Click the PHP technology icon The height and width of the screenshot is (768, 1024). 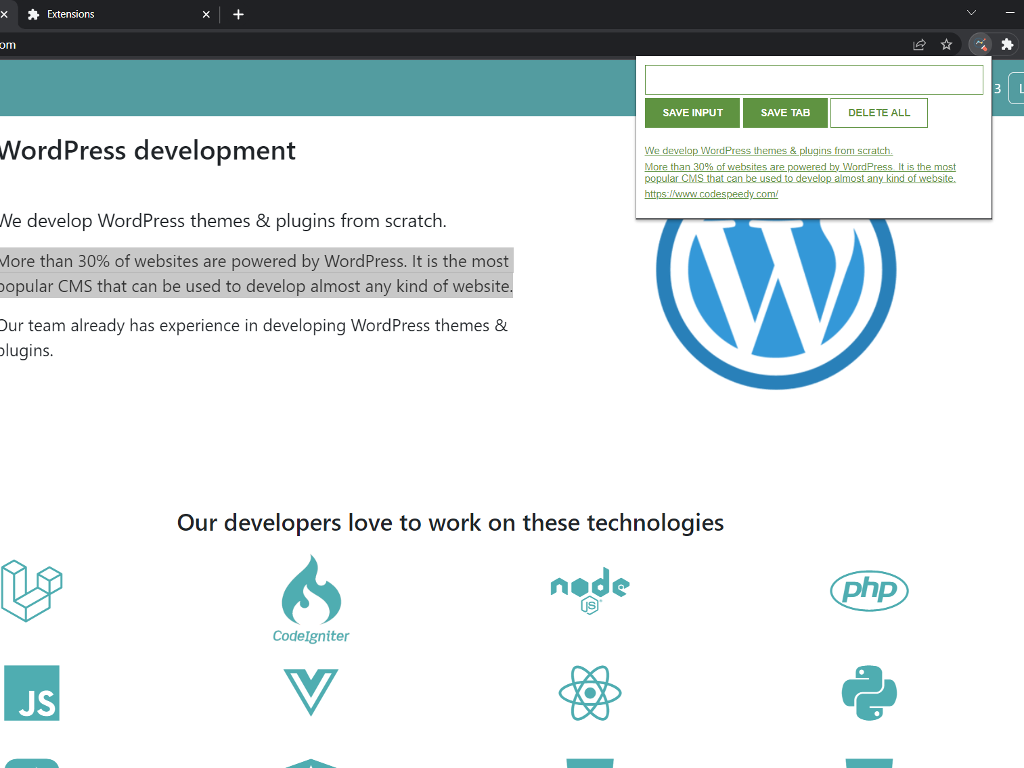pyautogui.click(x=869, y=591)
